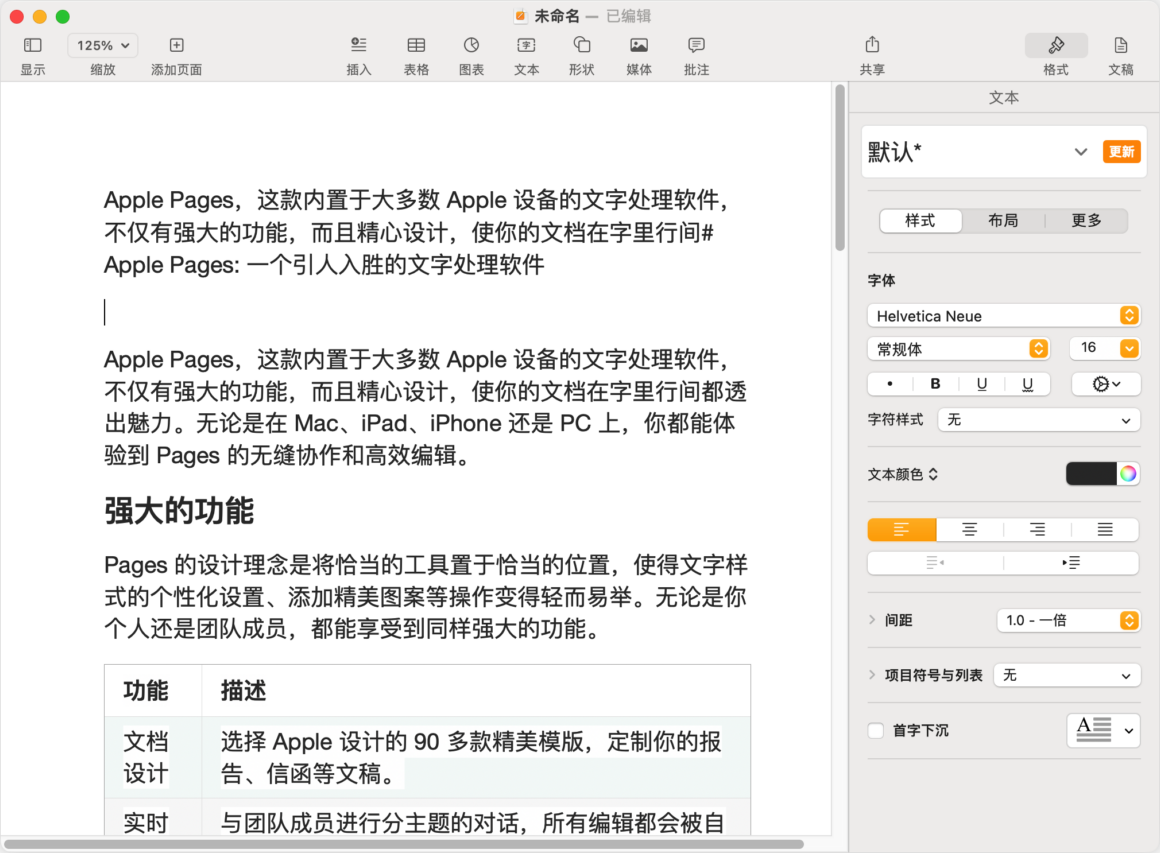Click the 强大的功能 heading text

click(x=179, y=511)
